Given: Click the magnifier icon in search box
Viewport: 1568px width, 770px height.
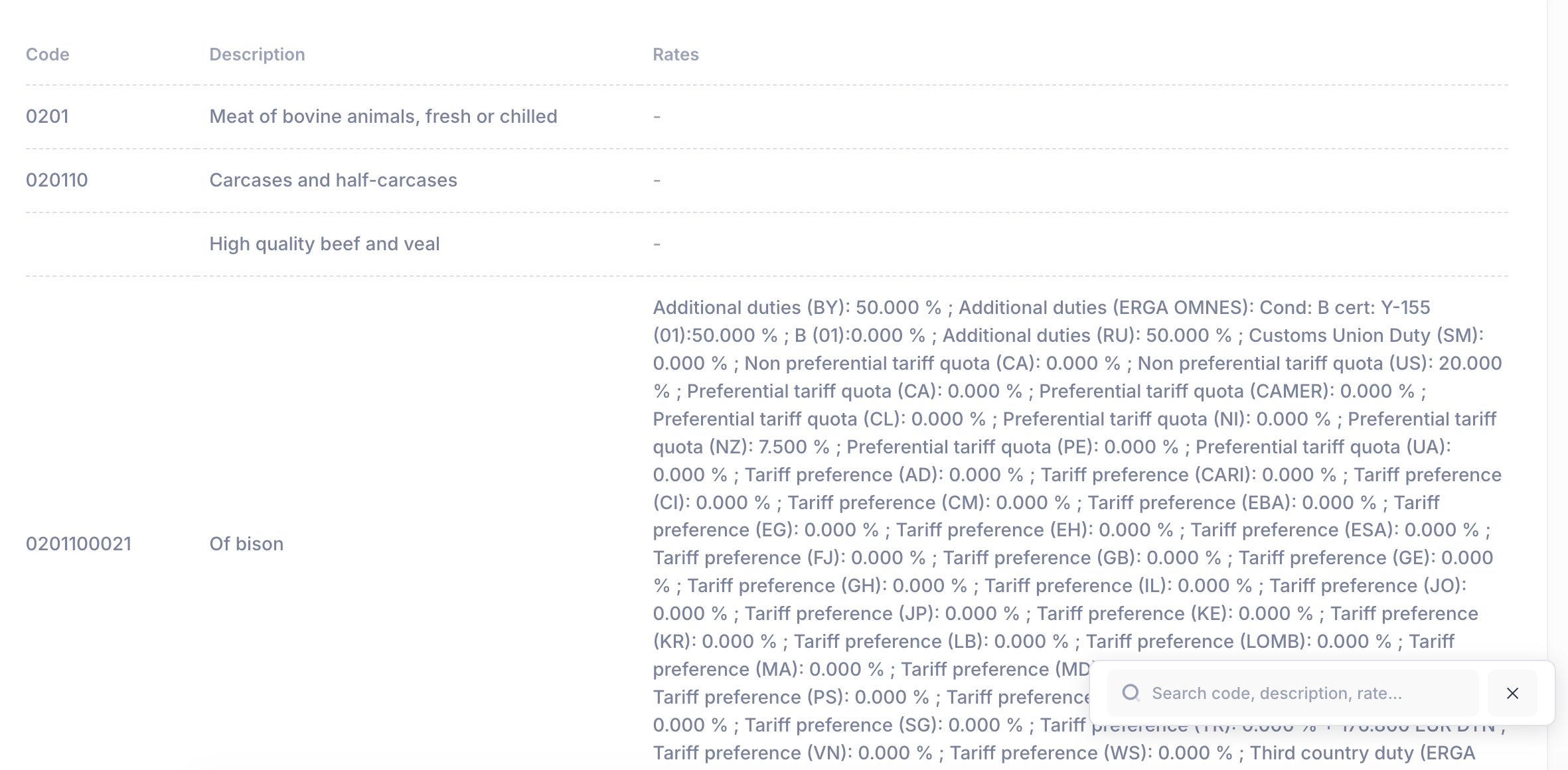Looking at the screenshot, I should click(x=1131, y=693).
